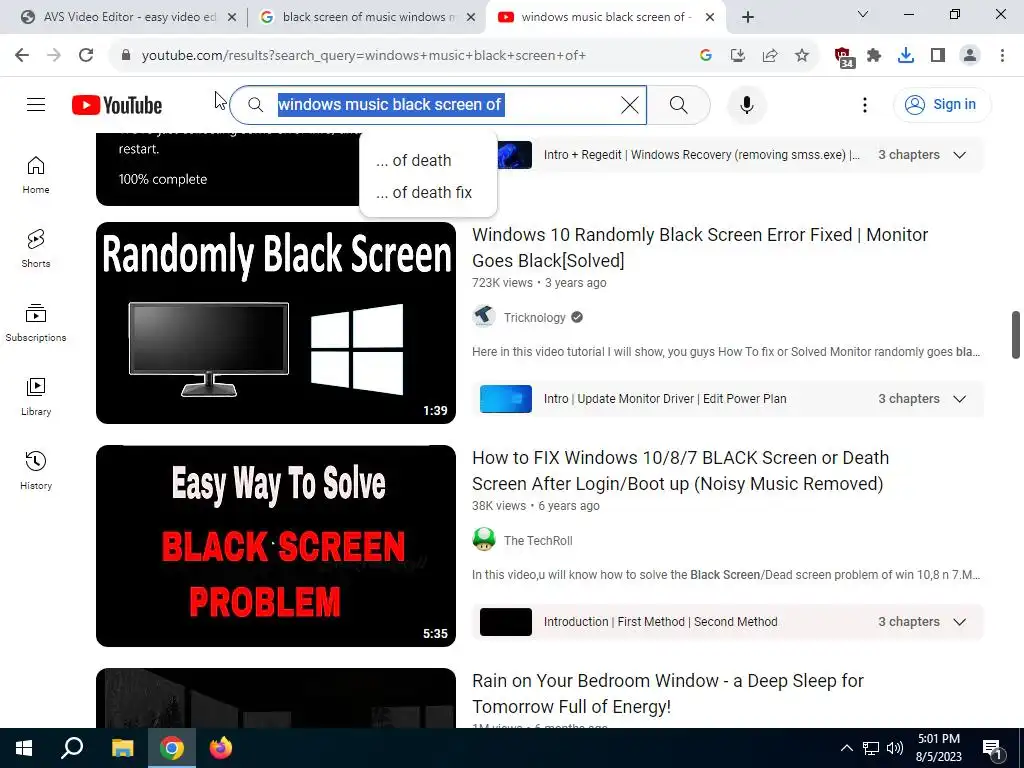This screenshot has height=768, width=1024.
Task: Click the Sign in button
Action: pos(941,104)
